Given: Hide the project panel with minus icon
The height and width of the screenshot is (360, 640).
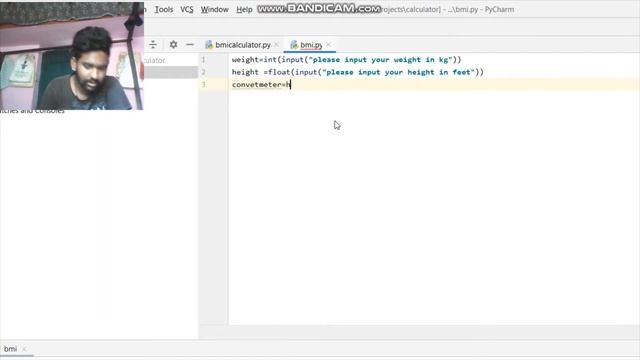Looking at the screenshot, I should [190, 44].
